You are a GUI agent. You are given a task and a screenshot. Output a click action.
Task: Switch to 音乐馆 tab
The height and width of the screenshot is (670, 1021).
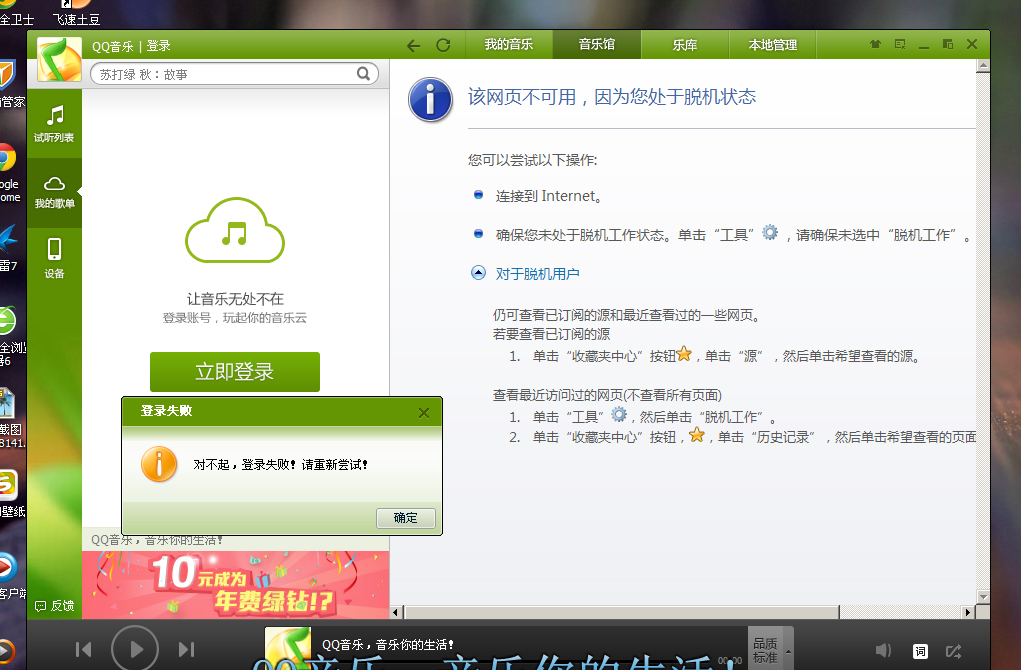pos(596,44)
